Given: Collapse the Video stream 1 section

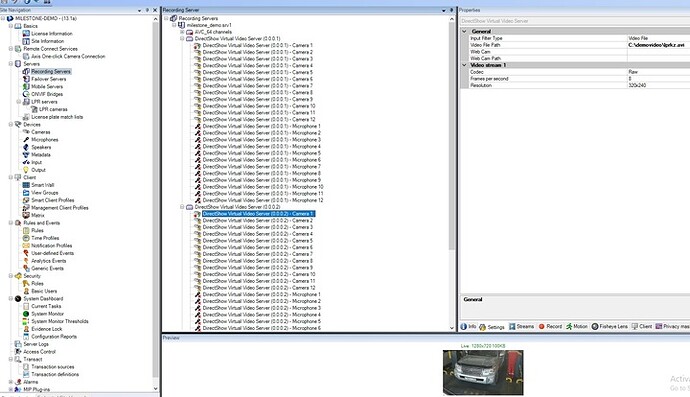Looking at the screenshot, I should click(464, 65).
